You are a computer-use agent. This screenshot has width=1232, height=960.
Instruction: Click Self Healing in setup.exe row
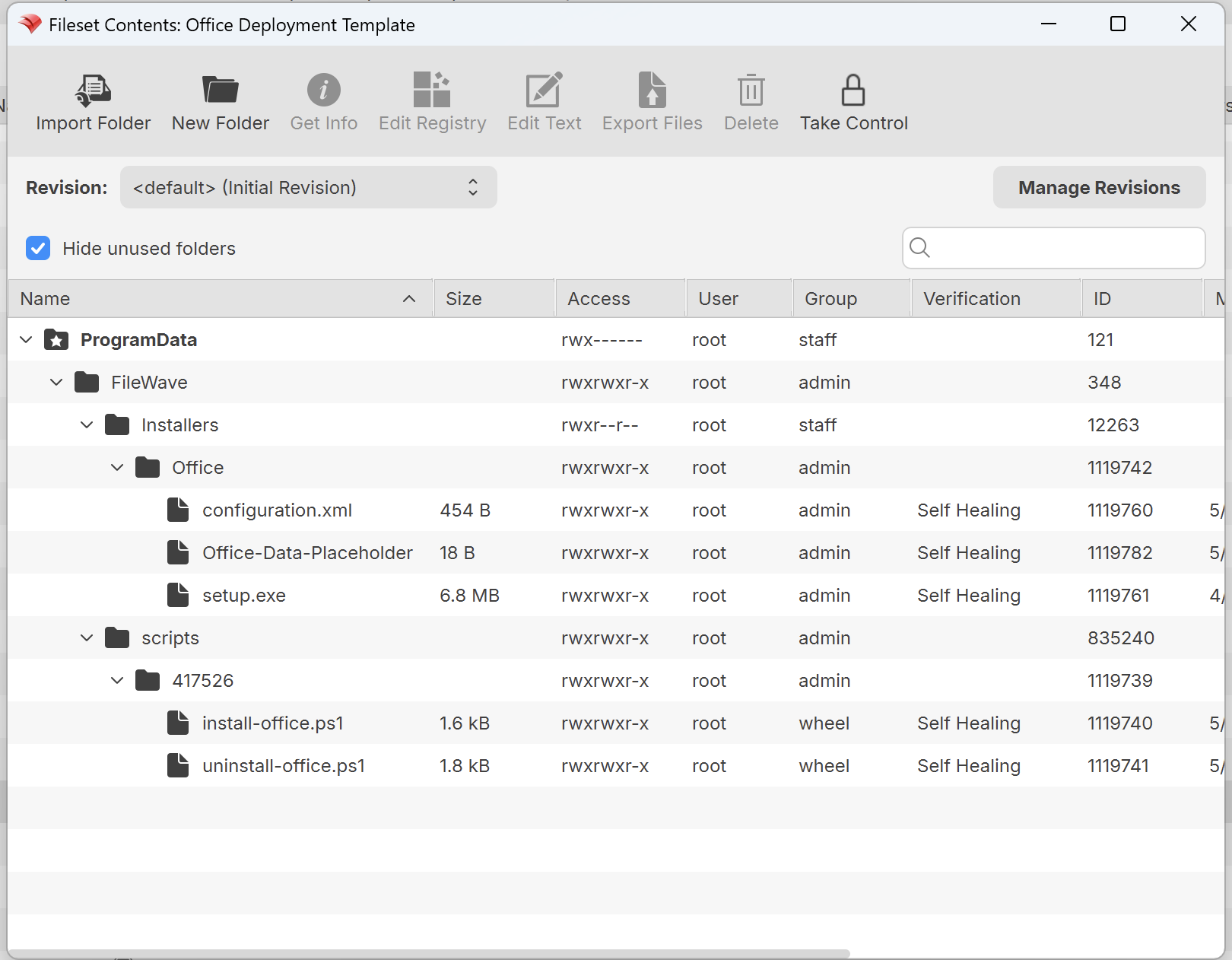[969, 596]
